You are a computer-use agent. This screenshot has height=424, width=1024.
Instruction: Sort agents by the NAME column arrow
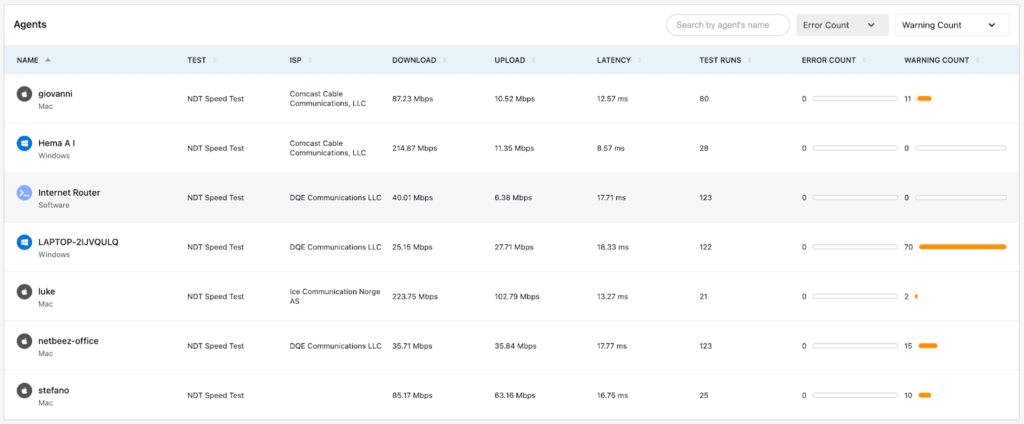pyautogui.click(x=48, y=60)
